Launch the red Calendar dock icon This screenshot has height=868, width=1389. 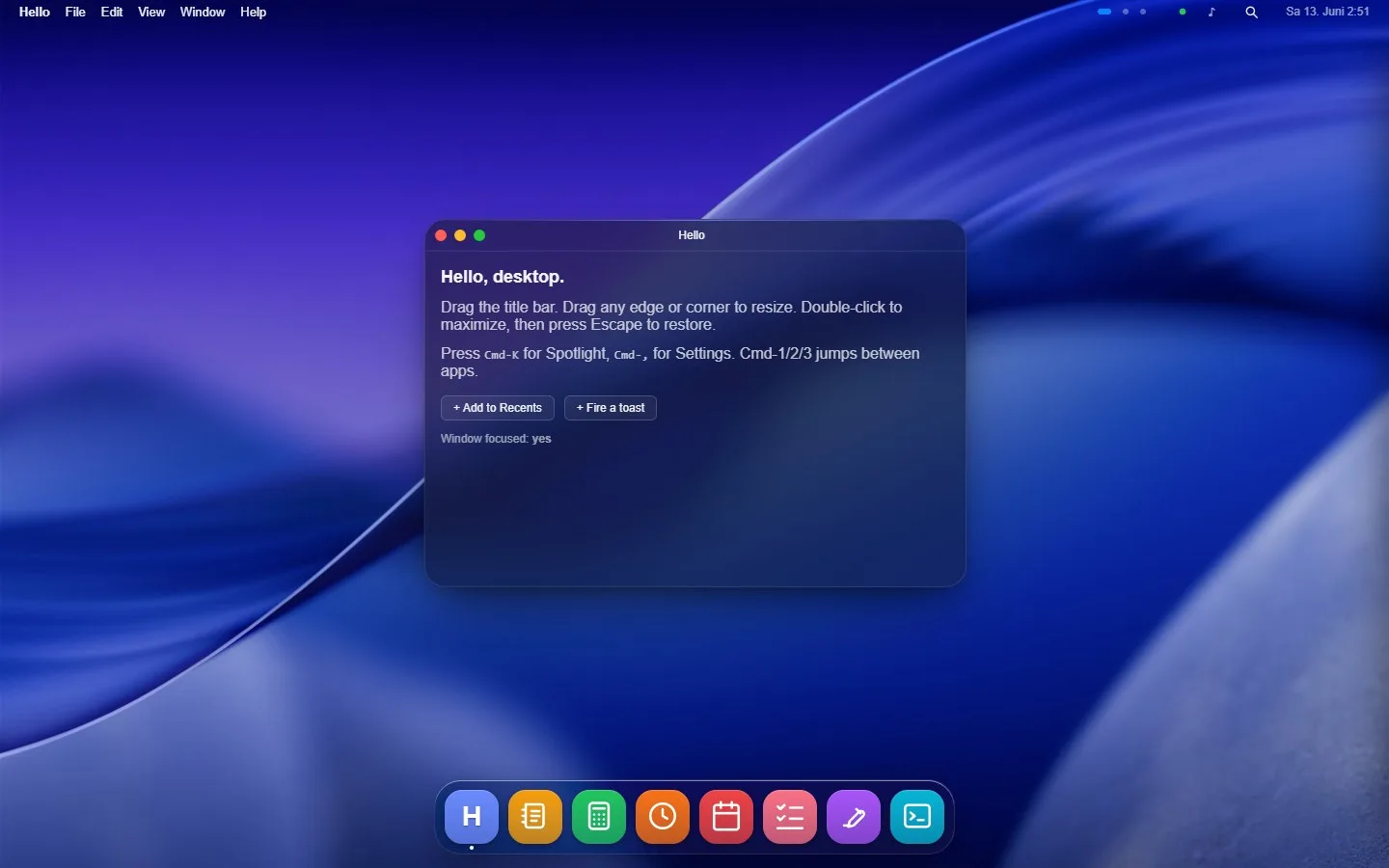tap(726, 817)
